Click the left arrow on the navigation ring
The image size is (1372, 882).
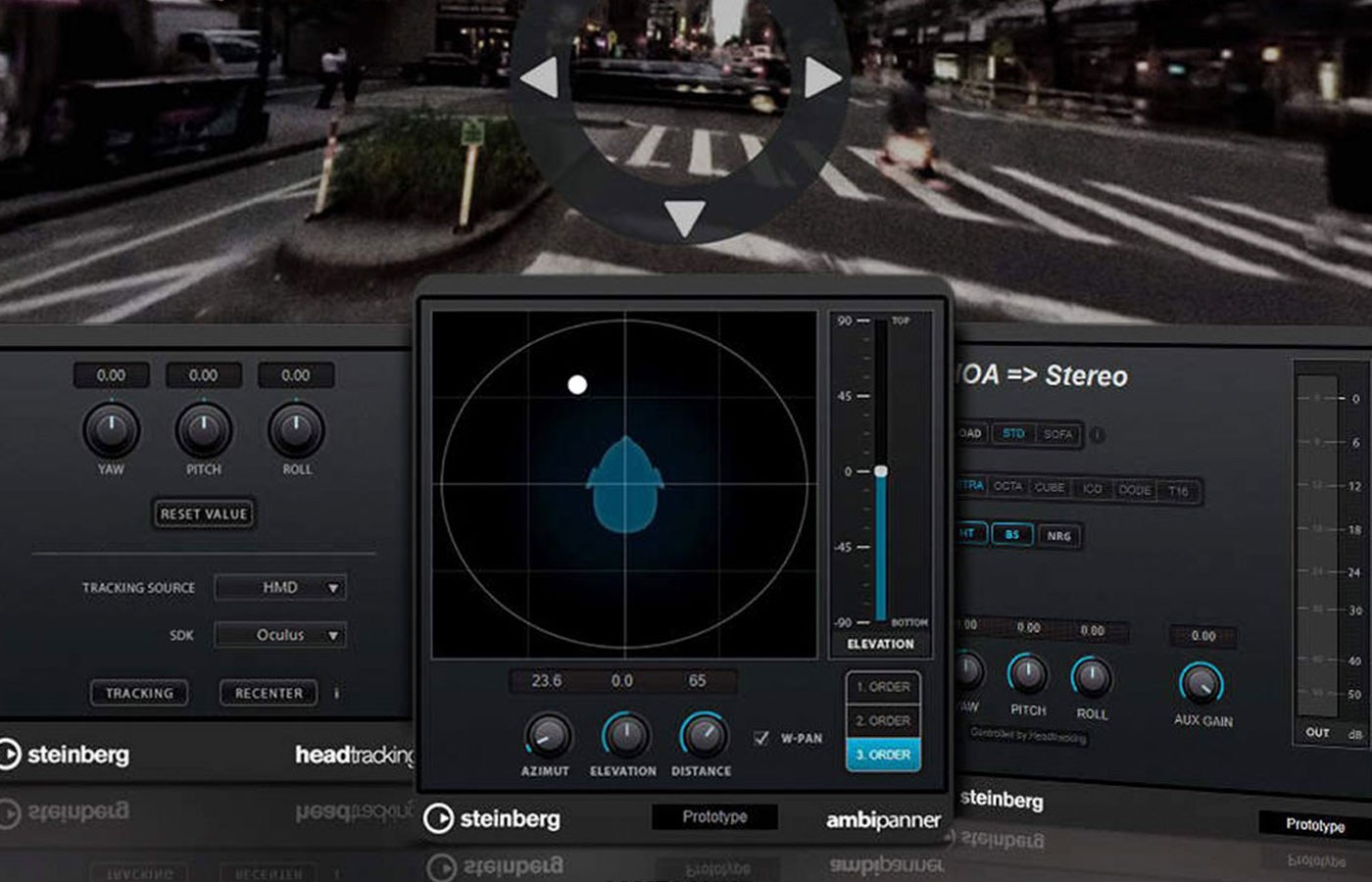click(x=540, y=77)
